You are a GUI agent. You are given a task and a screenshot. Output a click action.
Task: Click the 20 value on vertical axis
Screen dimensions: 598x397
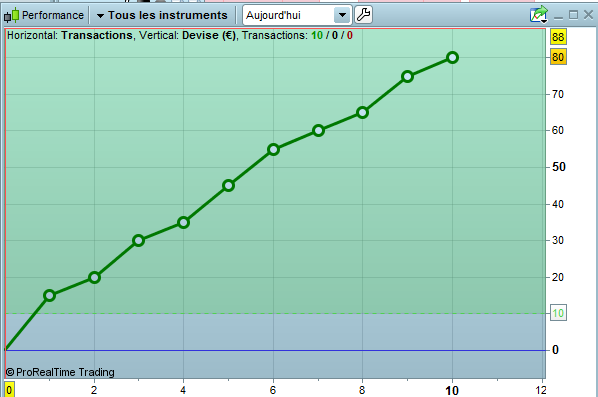tap(558, 278)
